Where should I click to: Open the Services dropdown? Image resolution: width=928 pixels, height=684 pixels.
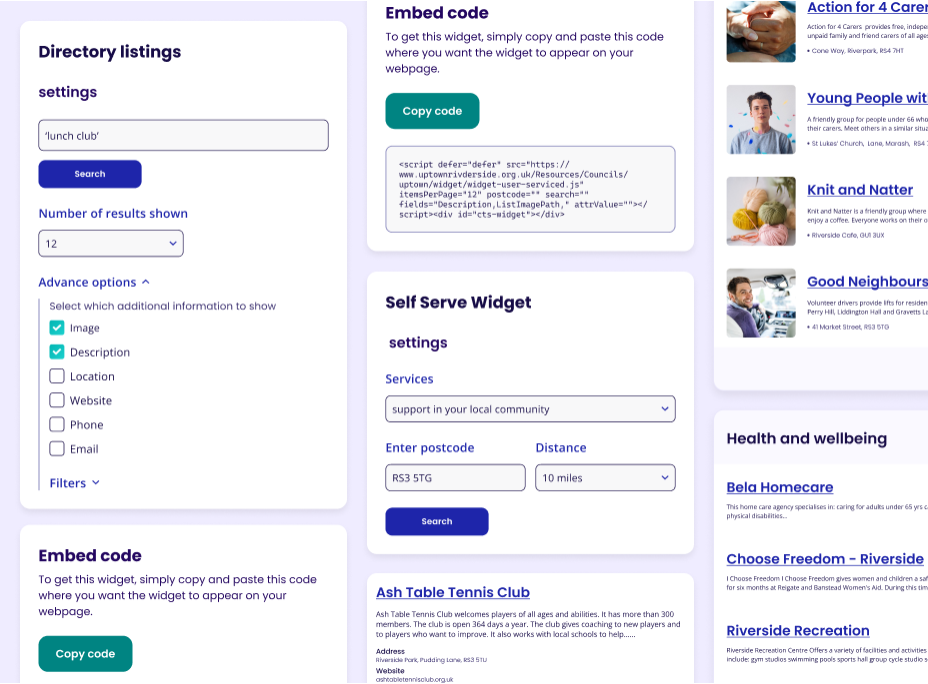pyautogui.click(x=530, y=409)
